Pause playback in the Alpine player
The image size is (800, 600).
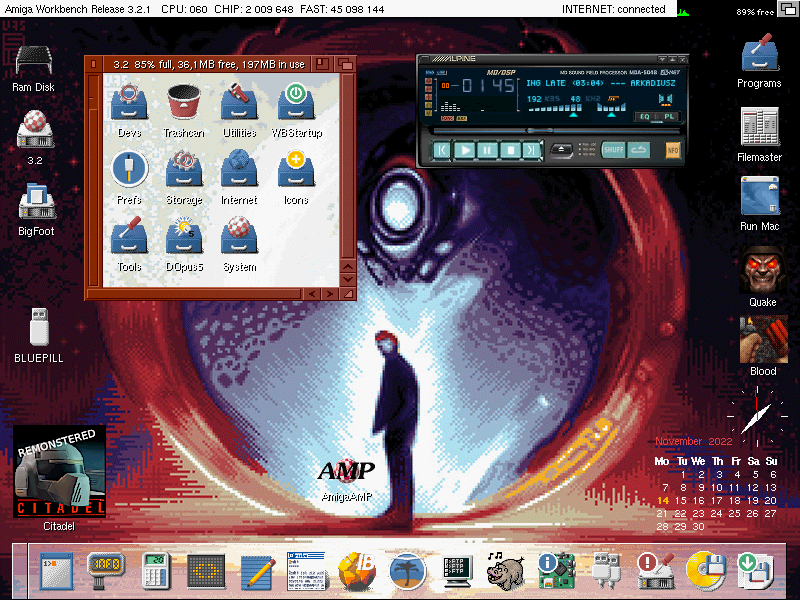point(488,151)
